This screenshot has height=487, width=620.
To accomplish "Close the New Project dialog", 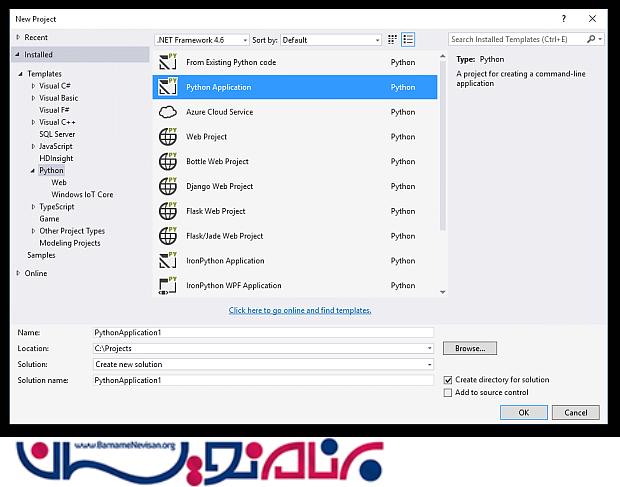I will pos(592,19).
